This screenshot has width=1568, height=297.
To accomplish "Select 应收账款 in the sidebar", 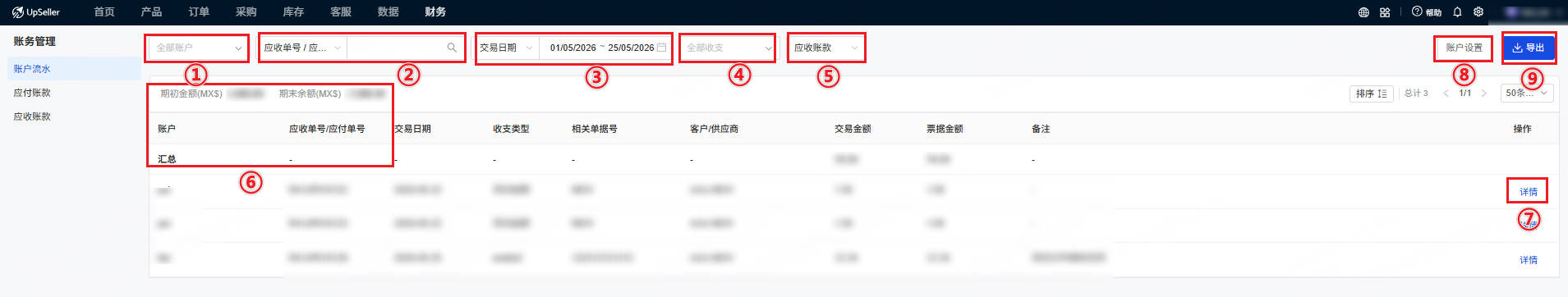I will point(32,117).
